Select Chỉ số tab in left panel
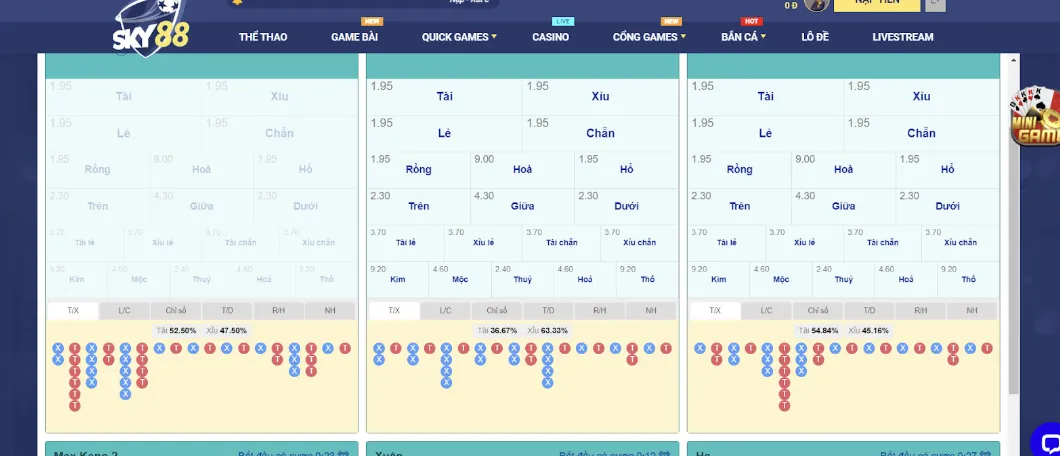The height and width of the screenshot is (456, 1060). coord(176,311)
